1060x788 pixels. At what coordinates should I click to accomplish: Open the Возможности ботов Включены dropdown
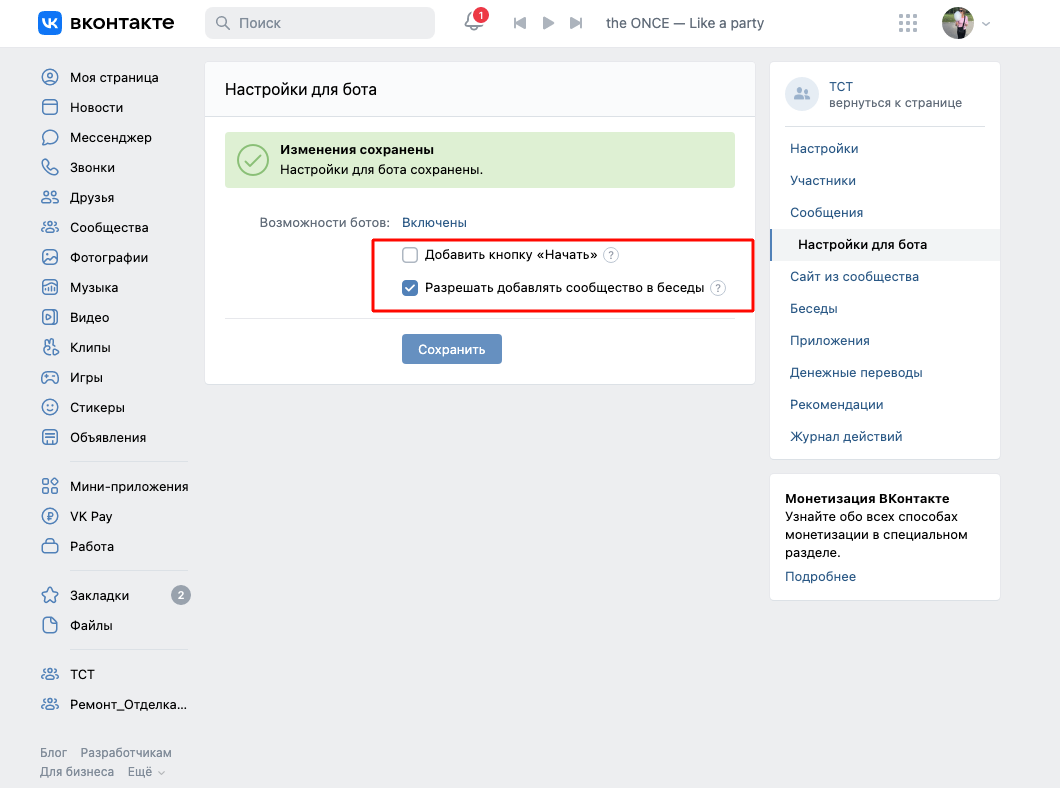point(434,223)
